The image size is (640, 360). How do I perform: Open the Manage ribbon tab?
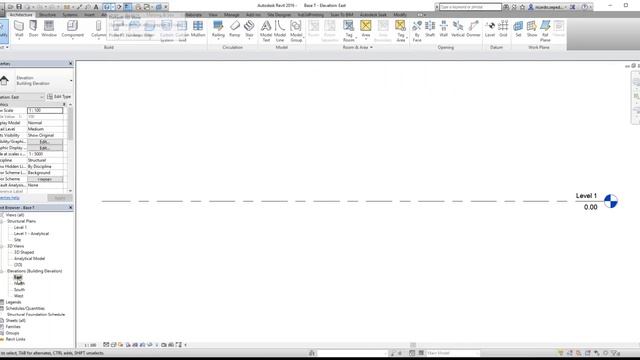tap(231, 15)
